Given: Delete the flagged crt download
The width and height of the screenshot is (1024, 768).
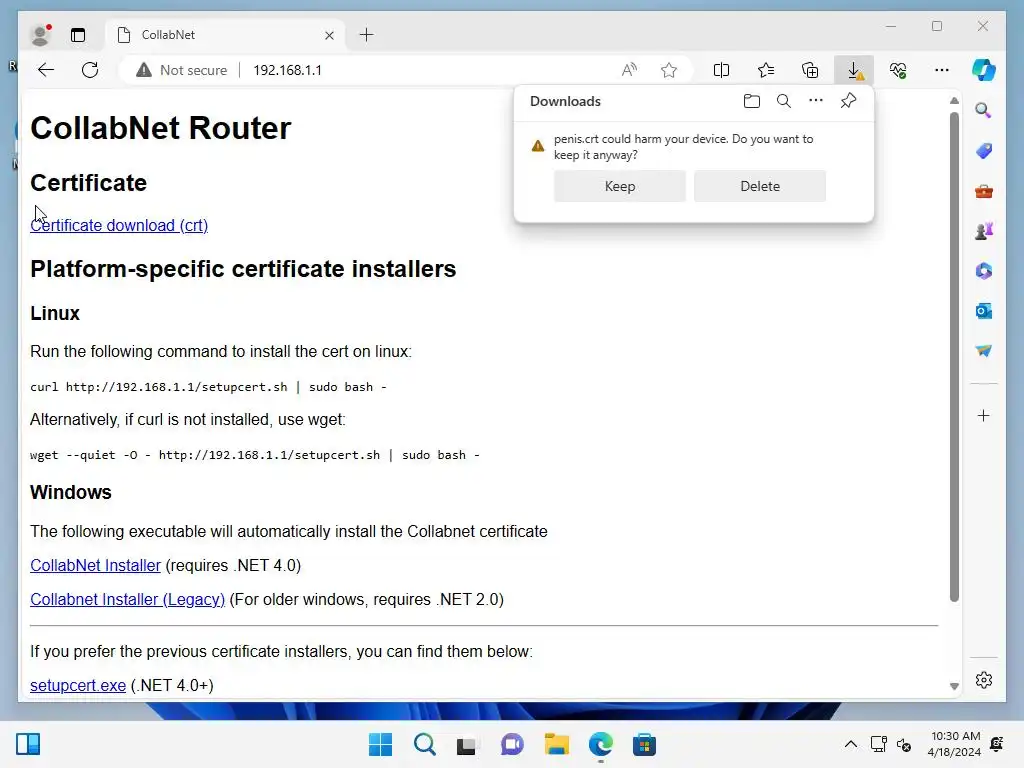Looking at the screenshot, I should point(760,186).
